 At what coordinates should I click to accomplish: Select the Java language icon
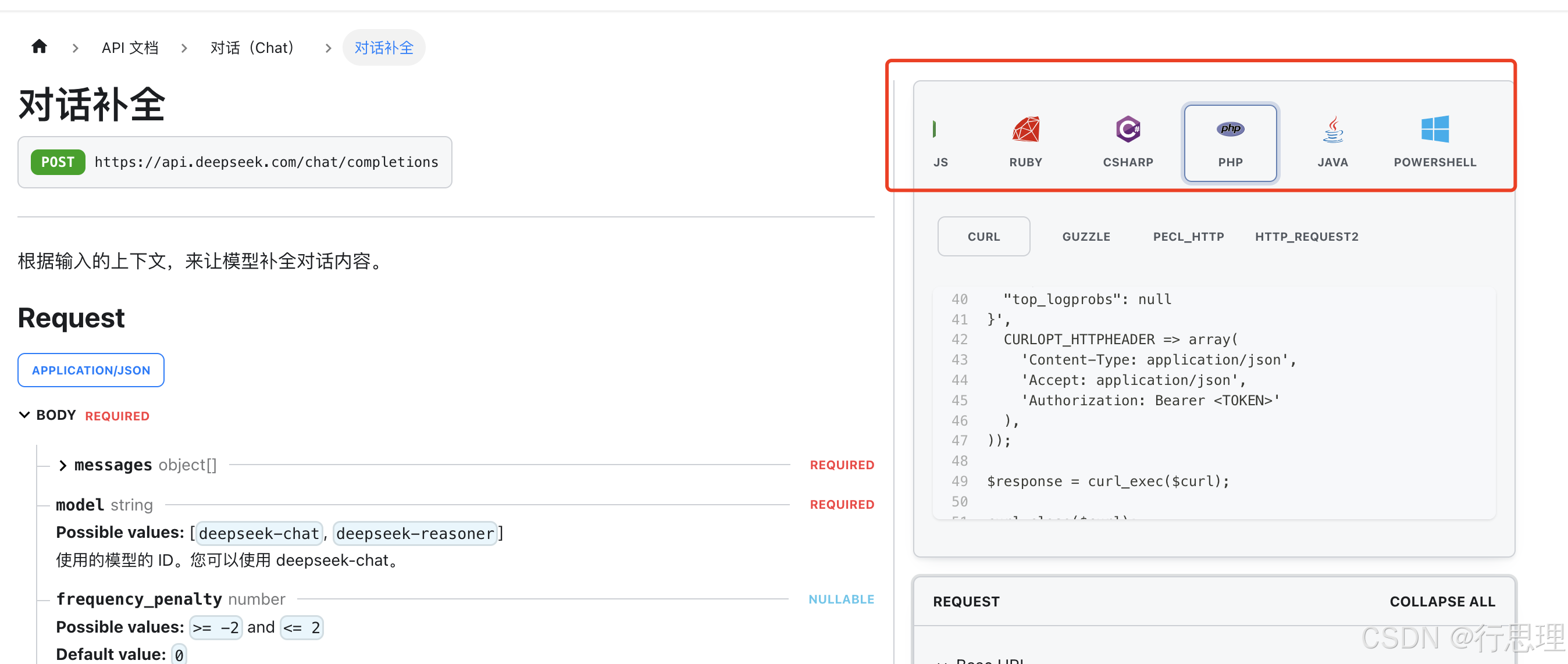(x=1332, y=130)
